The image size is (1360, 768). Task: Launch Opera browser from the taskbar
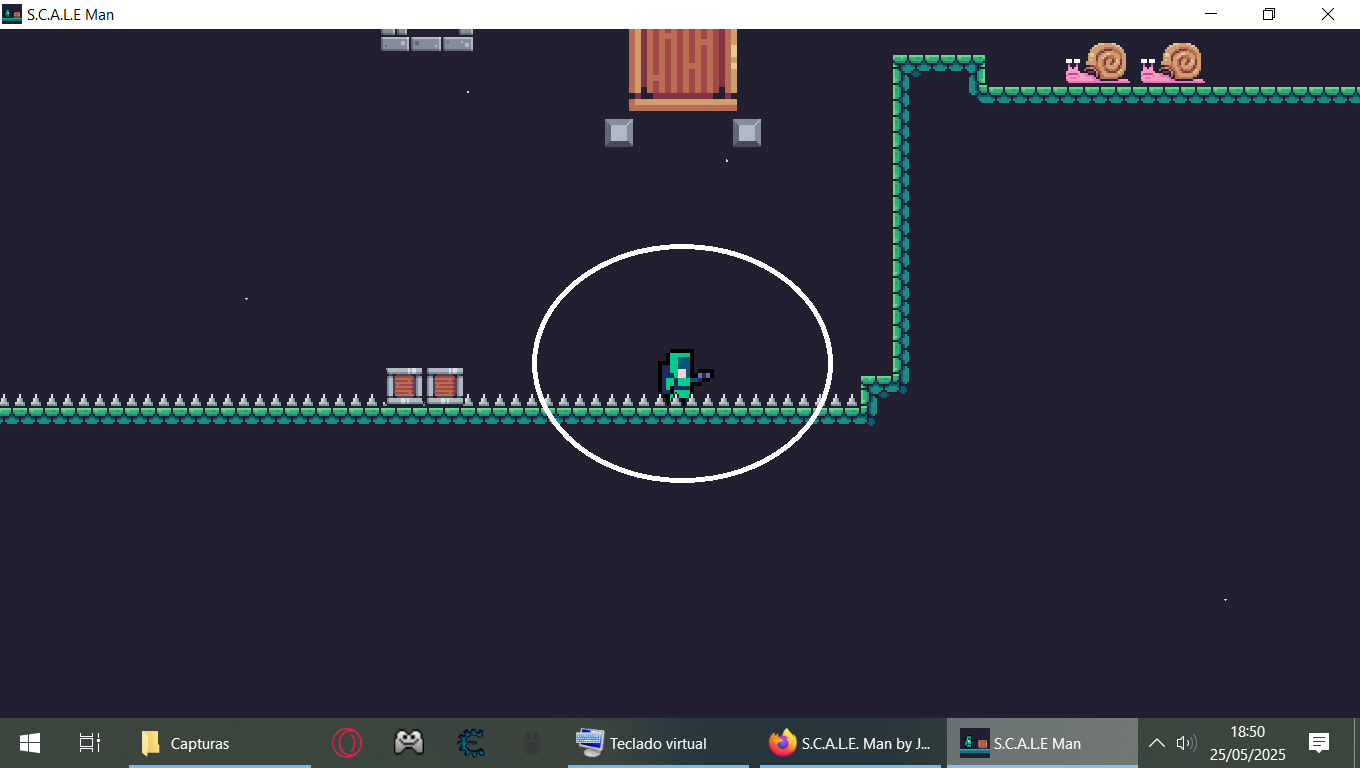click(x=347, y=743)
